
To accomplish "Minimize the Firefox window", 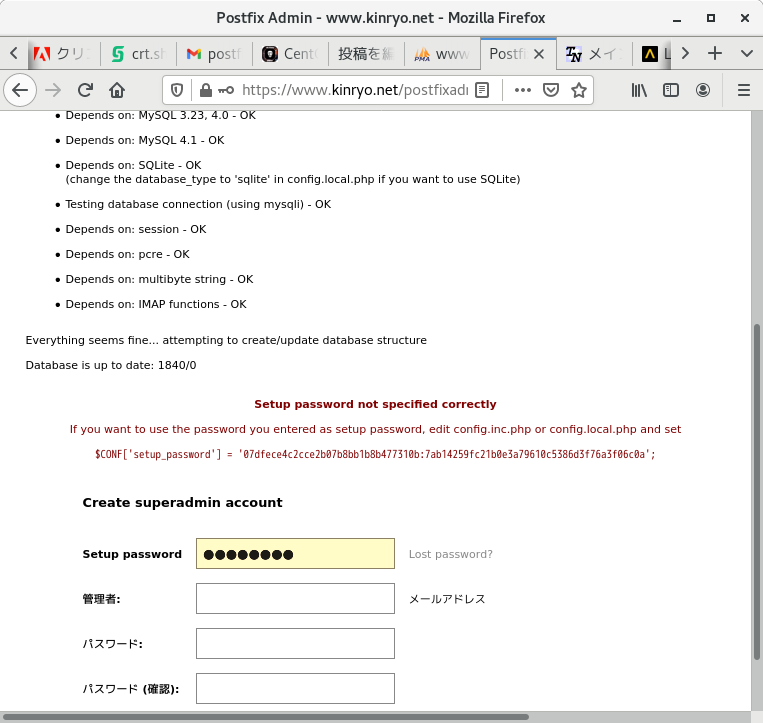I will (x=677, y=18).
